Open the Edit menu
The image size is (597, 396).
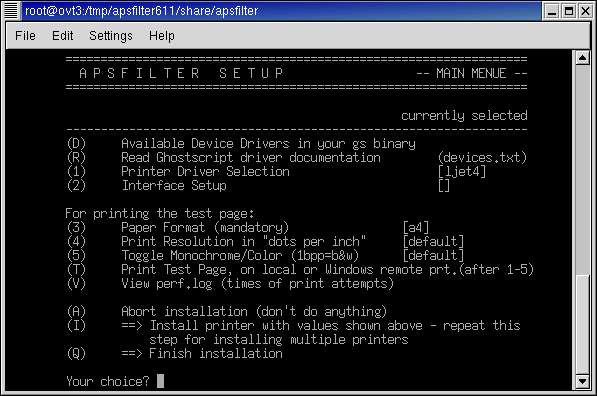[62, 36]
